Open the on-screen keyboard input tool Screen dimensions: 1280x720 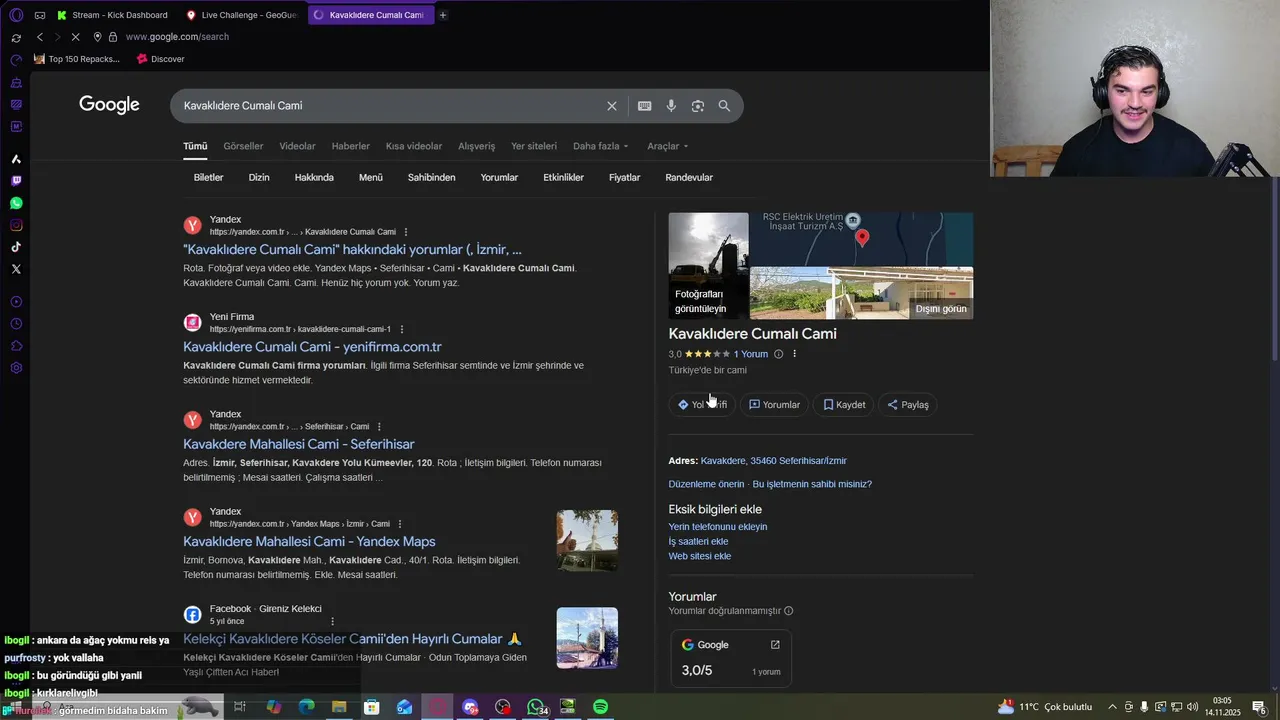(645, 106)
